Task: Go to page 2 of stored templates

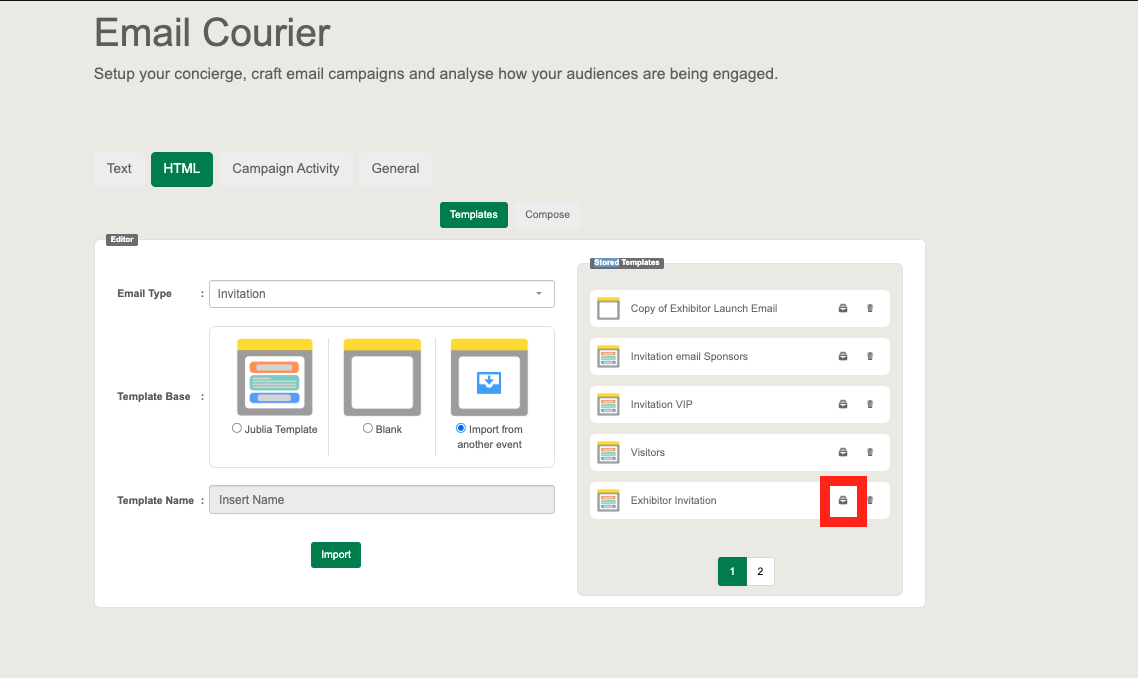Action: tap(760, 572)
